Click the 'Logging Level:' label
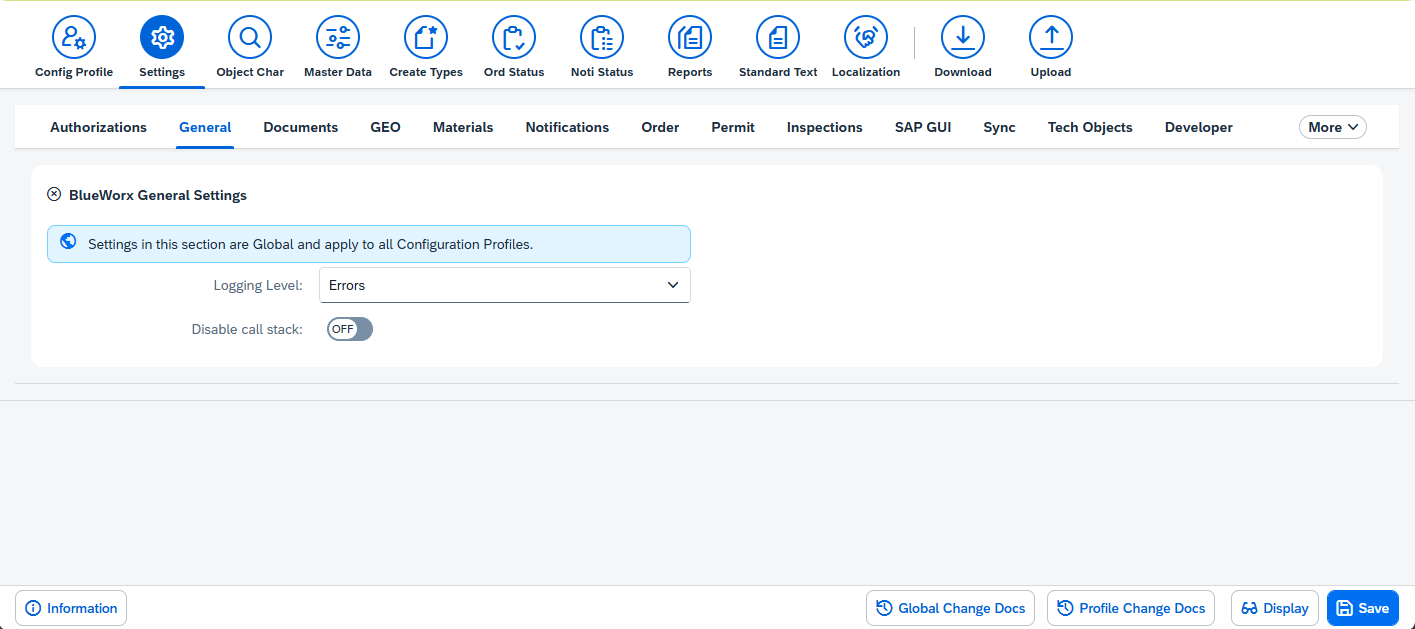This screenshot has width=1415, height=629. coord(258,285)
